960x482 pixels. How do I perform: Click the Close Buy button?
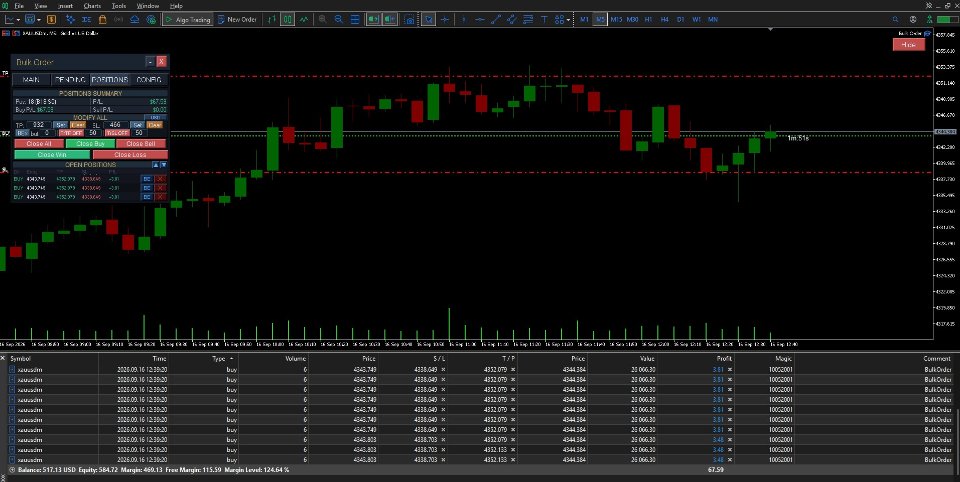[x=91, y=143]
